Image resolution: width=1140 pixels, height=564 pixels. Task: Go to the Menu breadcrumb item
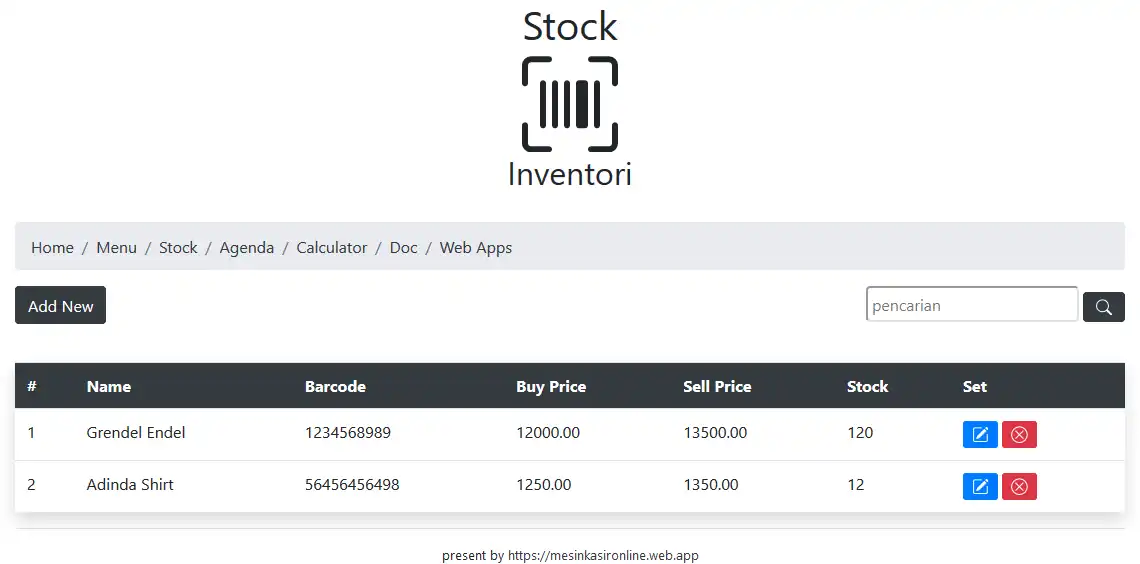116,248
